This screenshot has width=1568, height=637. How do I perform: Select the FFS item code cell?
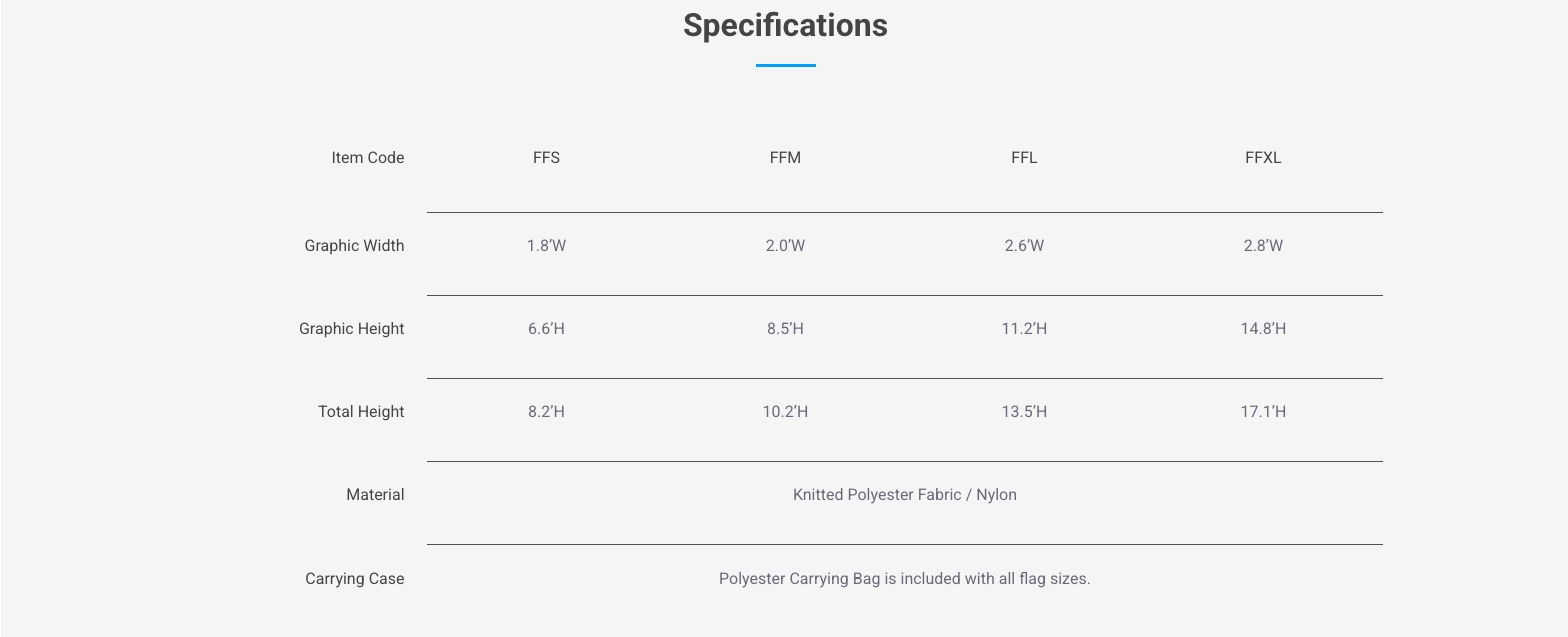[x=546, y=158]
